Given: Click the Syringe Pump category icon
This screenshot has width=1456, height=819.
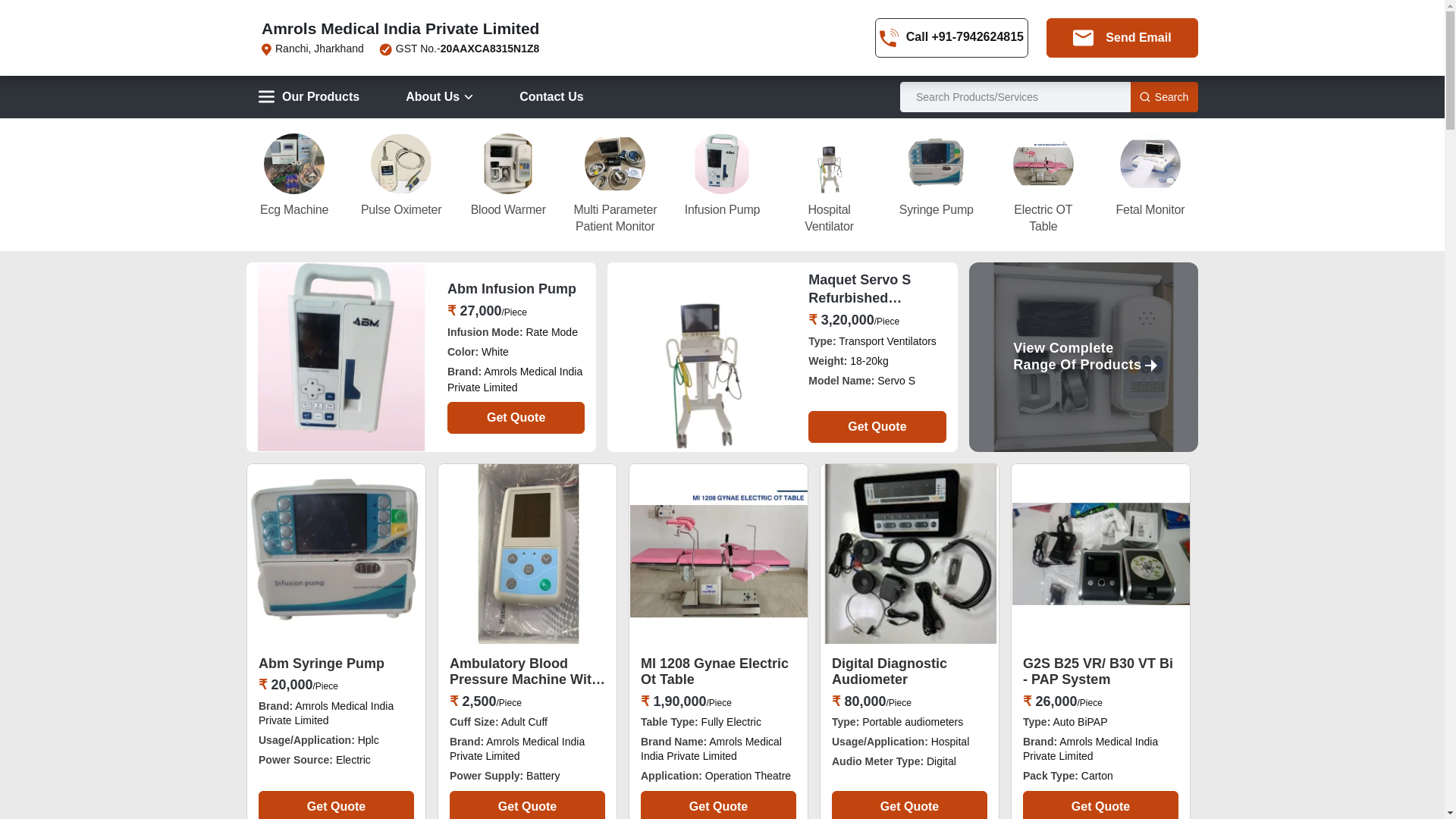Looking at the screenshot, I should point(936,164).
